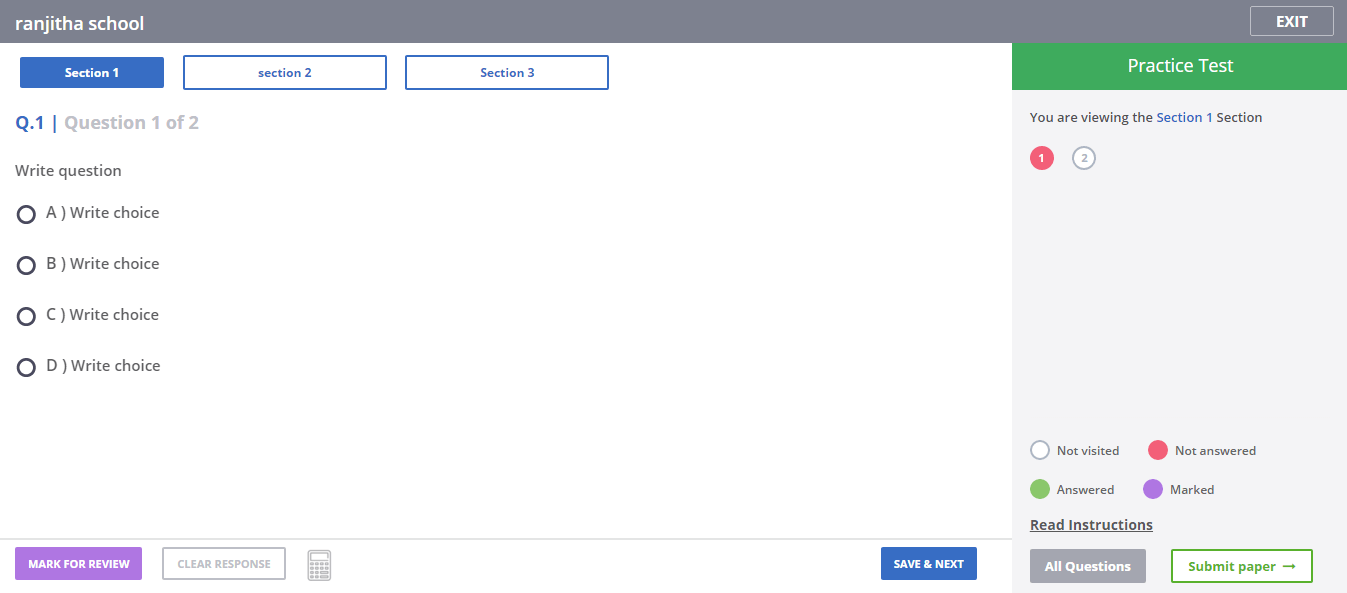Select radio option A) Write choice
1347x593 pixels.
pyautogui.click(x=26, y=214)
